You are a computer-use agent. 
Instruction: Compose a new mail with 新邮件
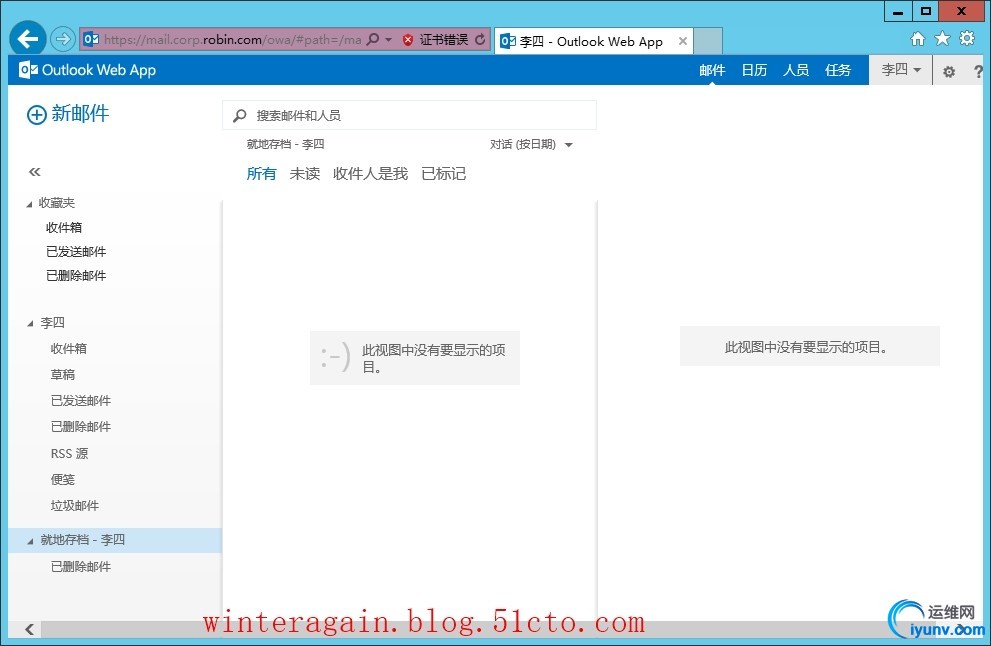[x=68, y=114]
